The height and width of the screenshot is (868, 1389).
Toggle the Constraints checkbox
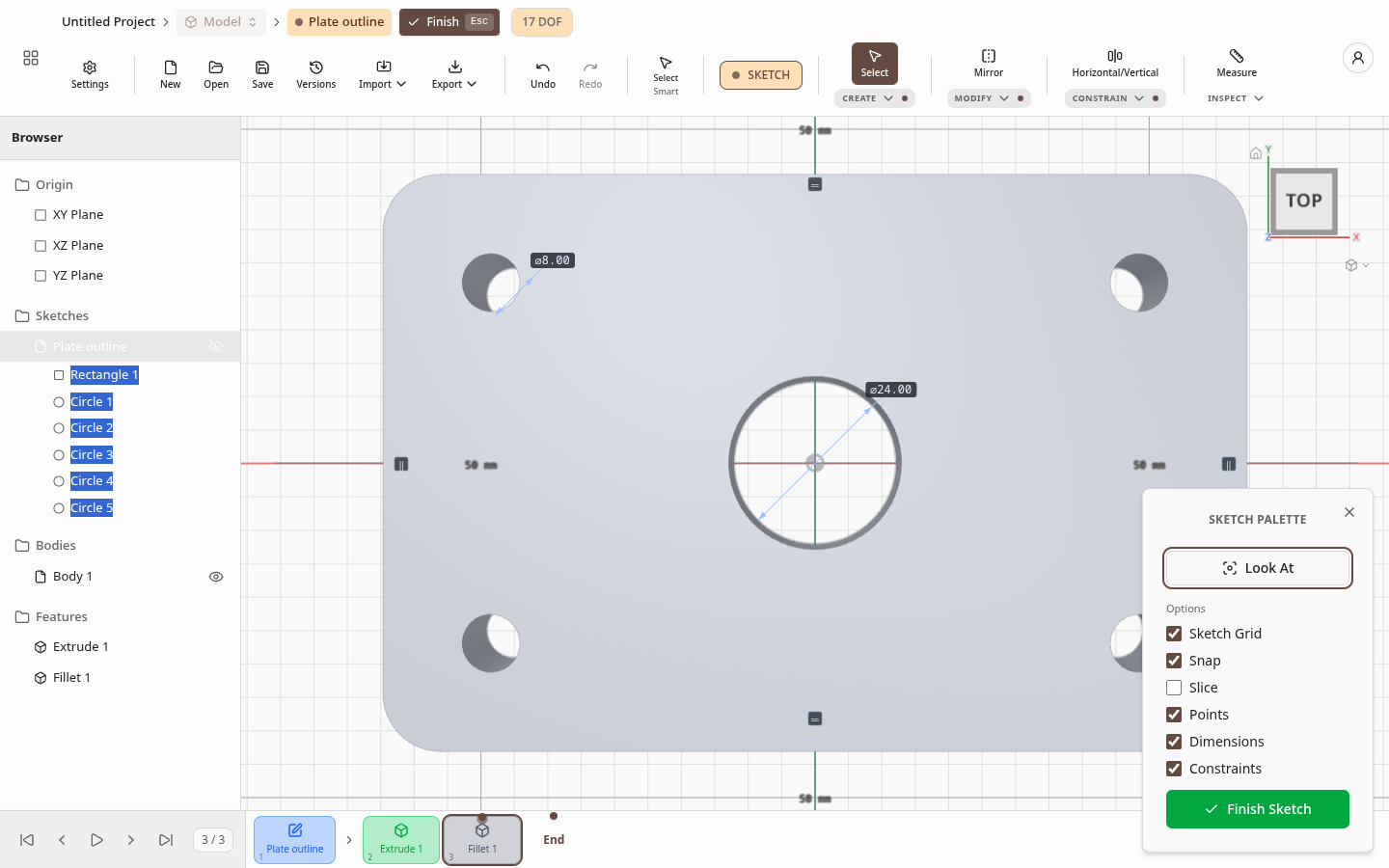point(1174,769)
